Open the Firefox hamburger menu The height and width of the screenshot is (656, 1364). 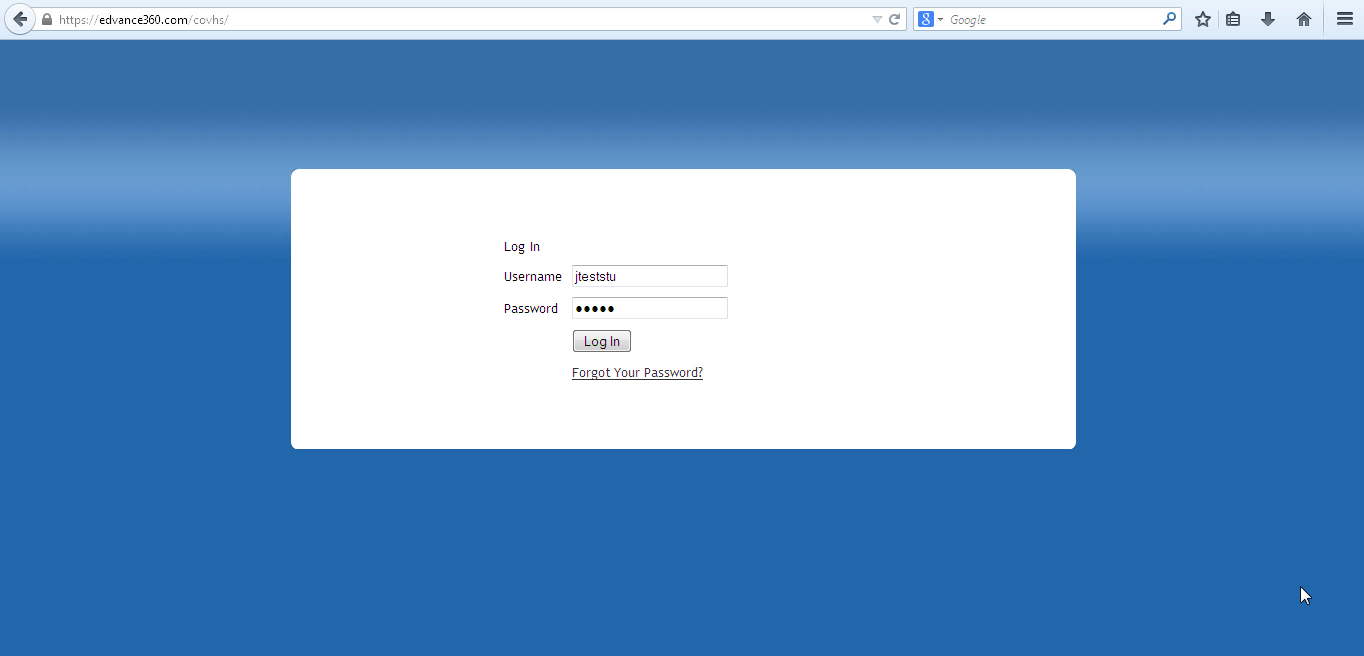pos(1344,19)
